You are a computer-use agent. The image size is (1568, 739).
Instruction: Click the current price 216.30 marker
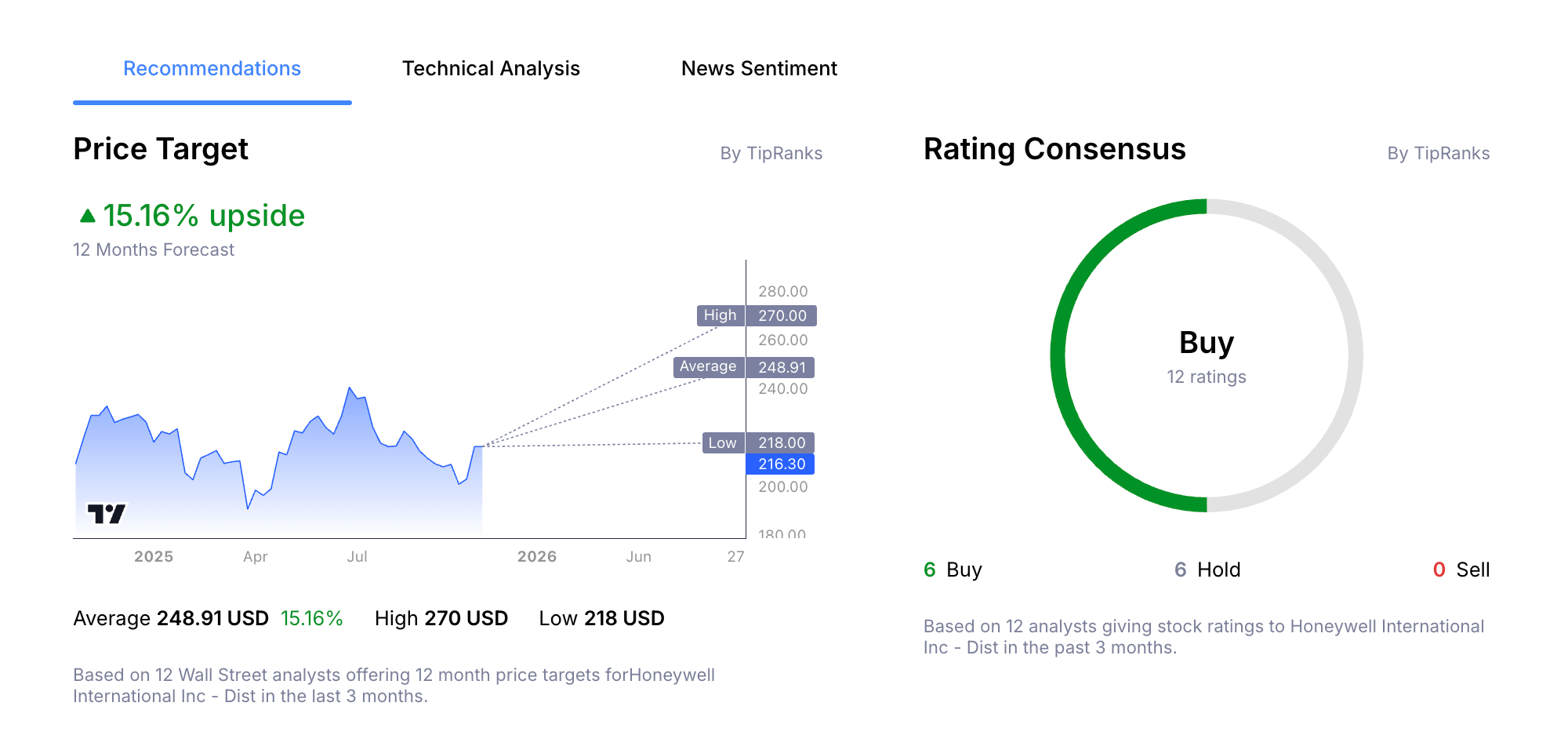point(780,464)
